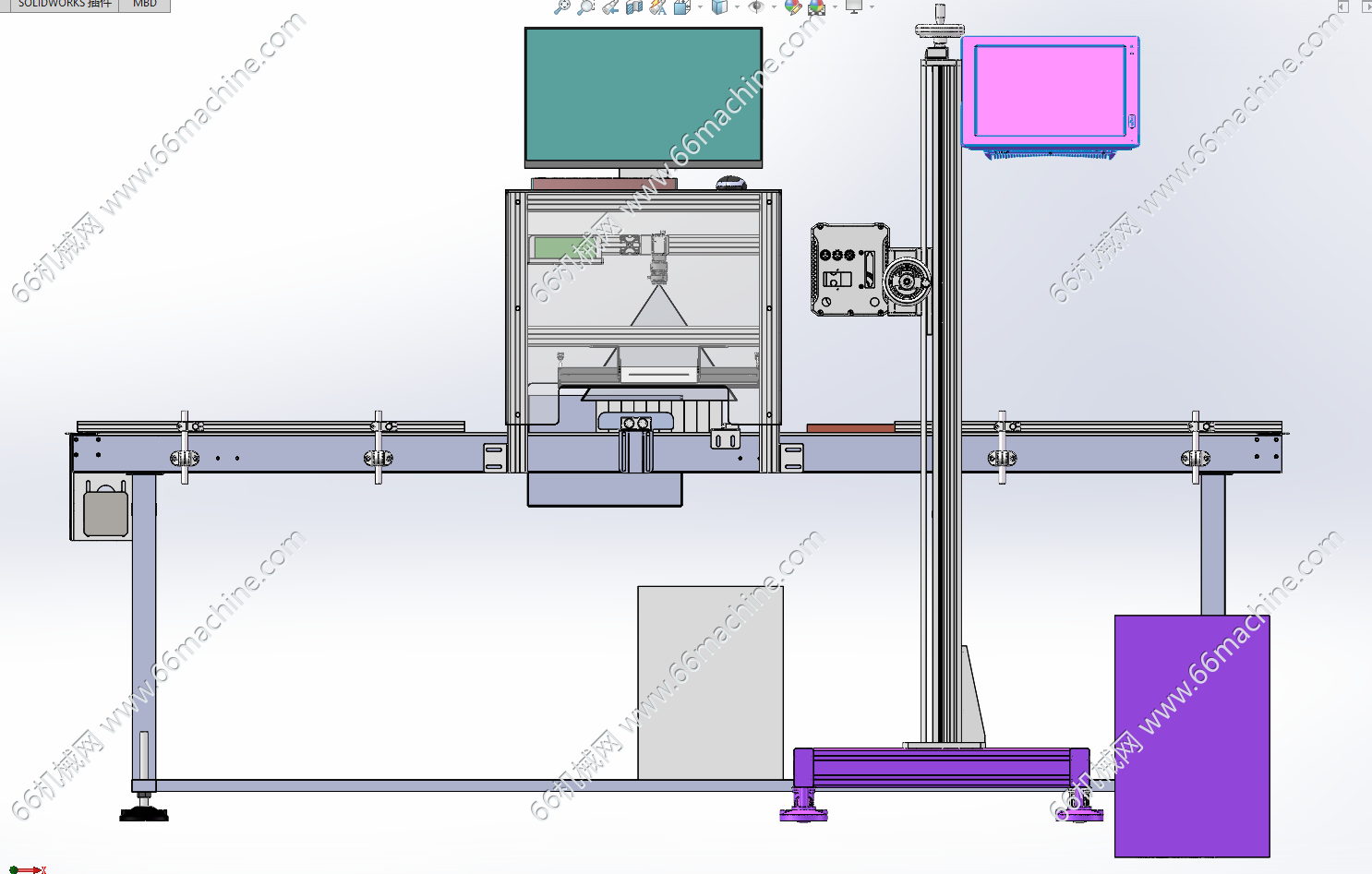Click the Zoom to Fit magnifier icon
Image resolution: width=1372 pixels, height=874 pixels.
(x=561, y=6)
